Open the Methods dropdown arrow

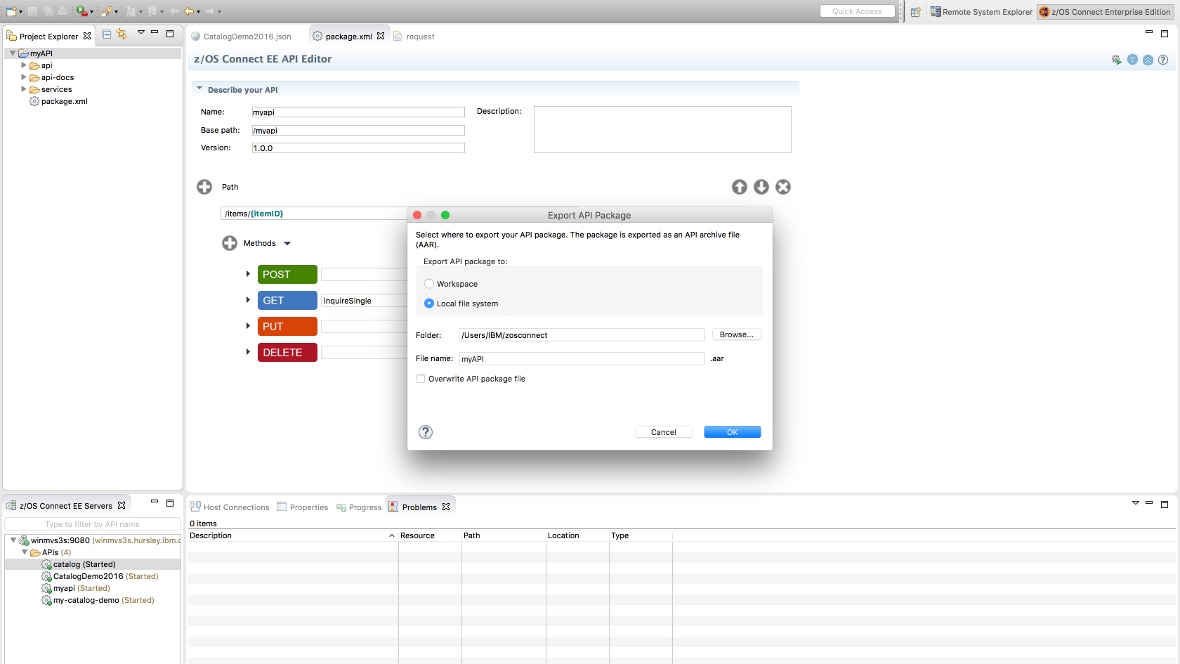(x=287, y=244)
